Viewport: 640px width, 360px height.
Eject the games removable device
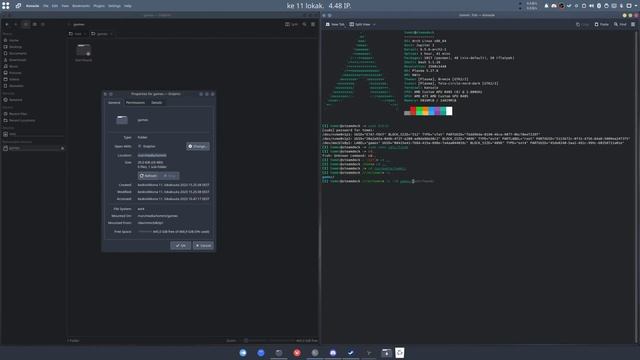62,148
